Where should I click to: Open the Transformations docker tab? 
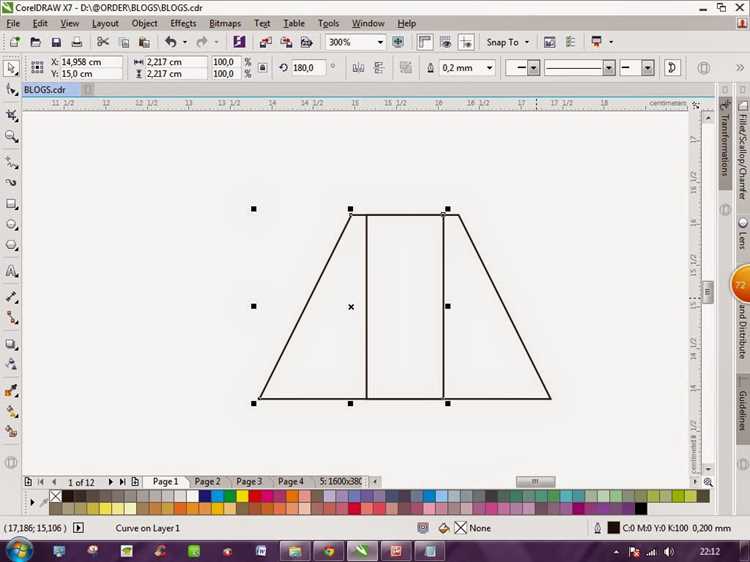click(725, 143)
